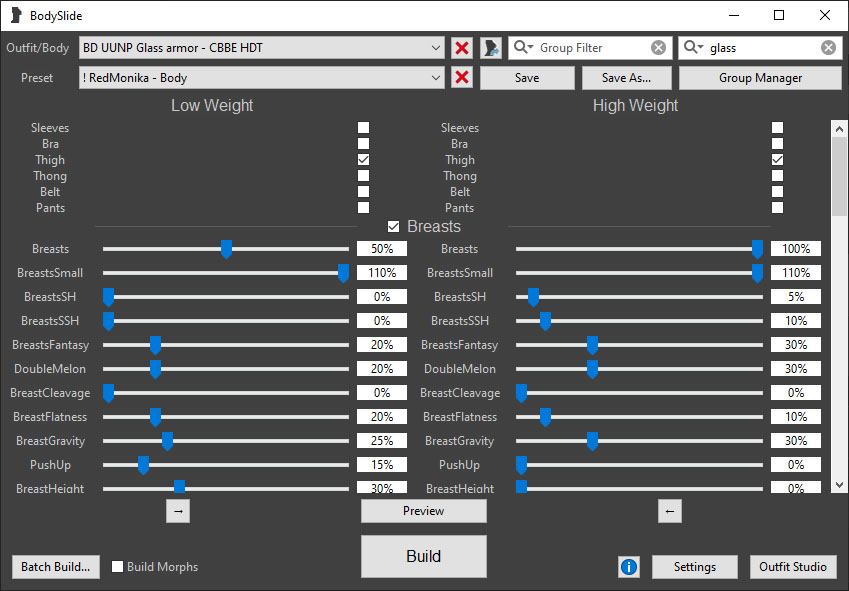
Task: Toggle the High Weight Bra checkbox
Action: [x=778, y=143]
